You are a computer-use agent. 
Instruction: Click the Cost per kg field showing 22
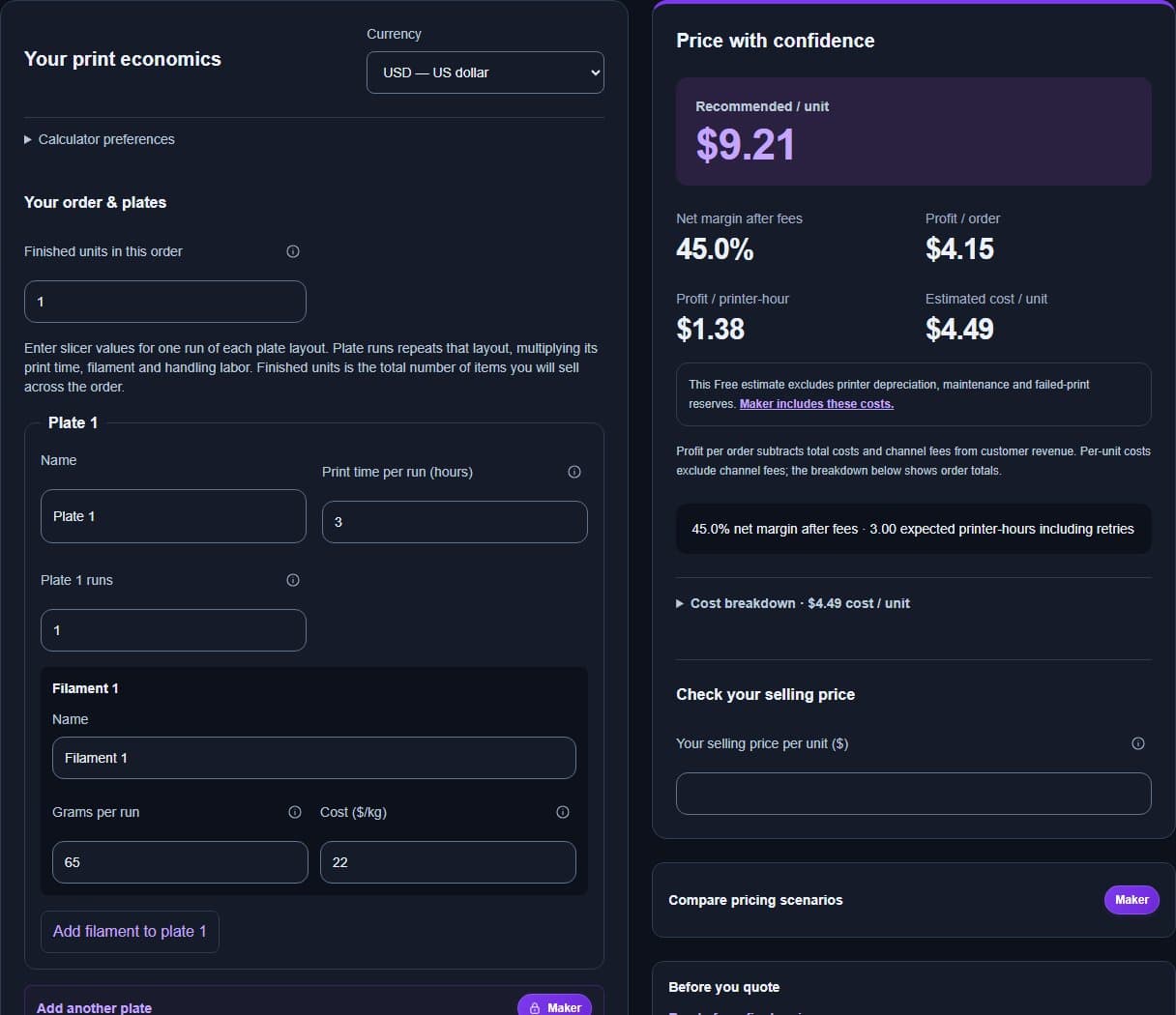pos(448,862)
